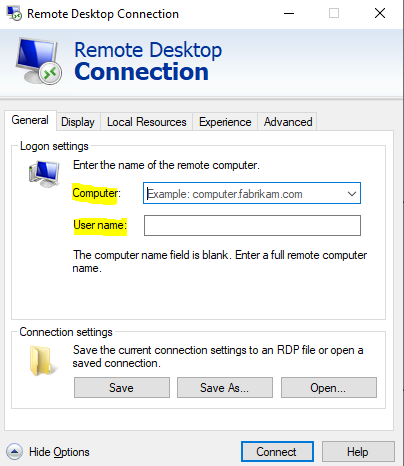Click the Save As... button

225,388
